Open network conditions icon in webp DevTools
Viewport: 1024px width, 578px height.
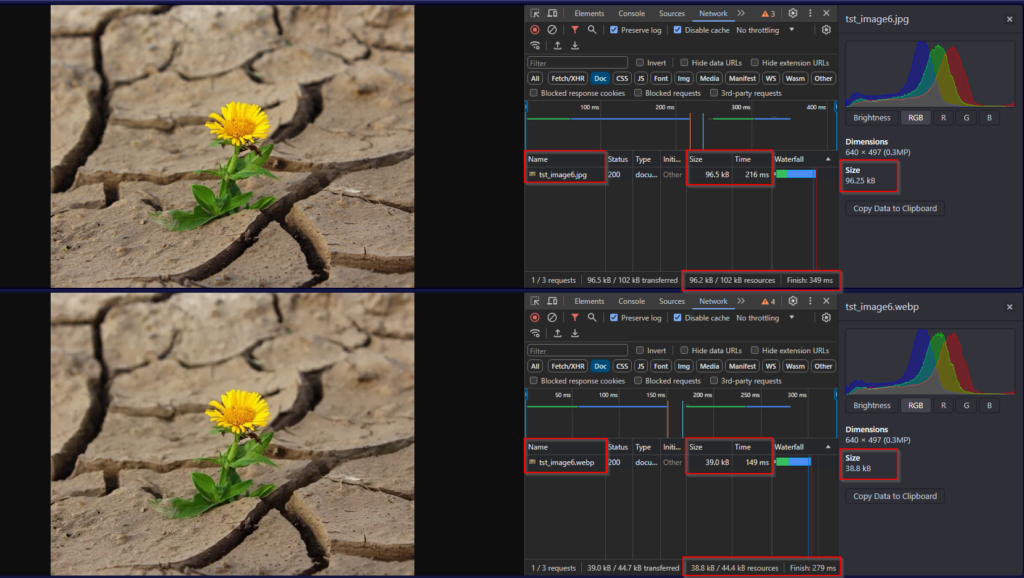pyautogui.click(x=535, y=334)
